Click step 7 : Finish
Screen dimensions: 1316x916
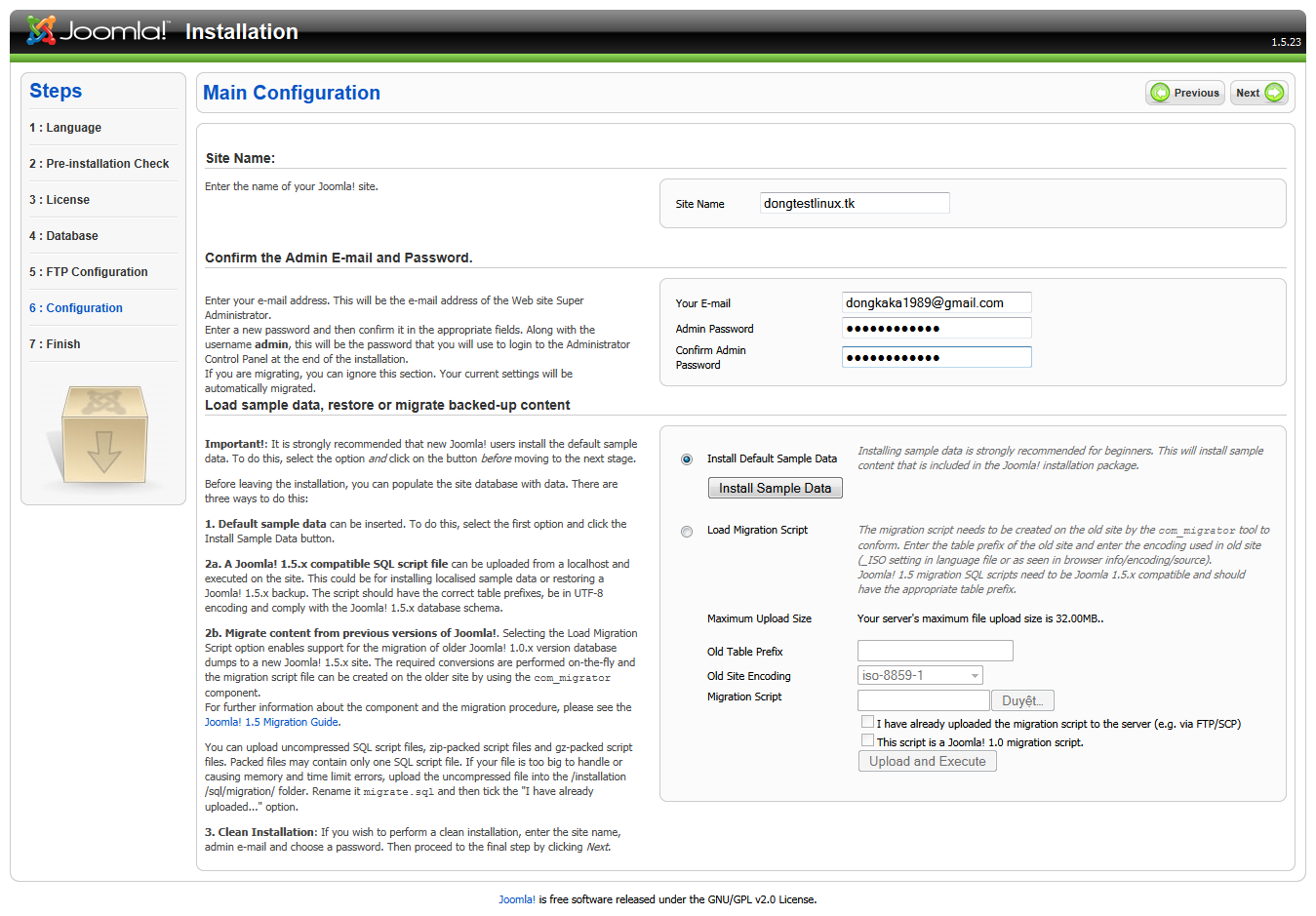[55, 344]
